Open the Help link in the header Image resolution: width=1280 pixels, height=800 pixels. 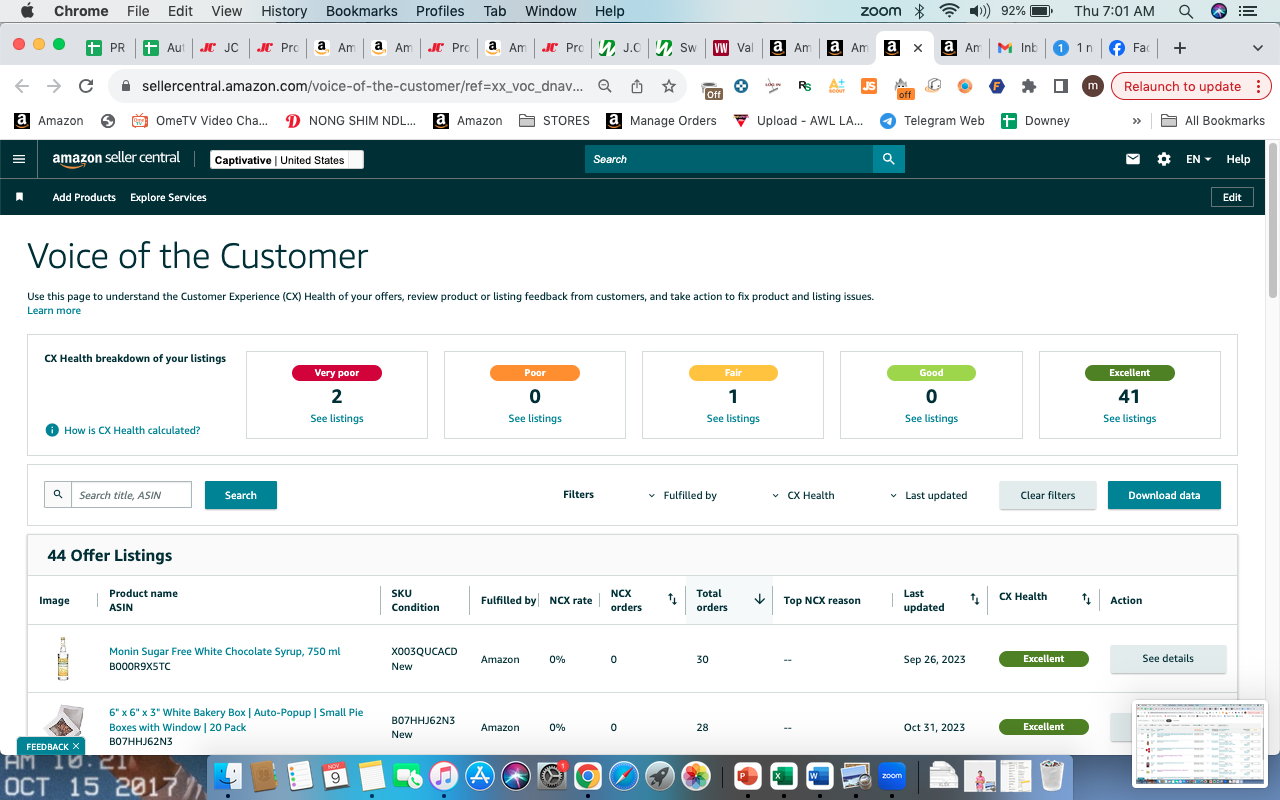1238,159
